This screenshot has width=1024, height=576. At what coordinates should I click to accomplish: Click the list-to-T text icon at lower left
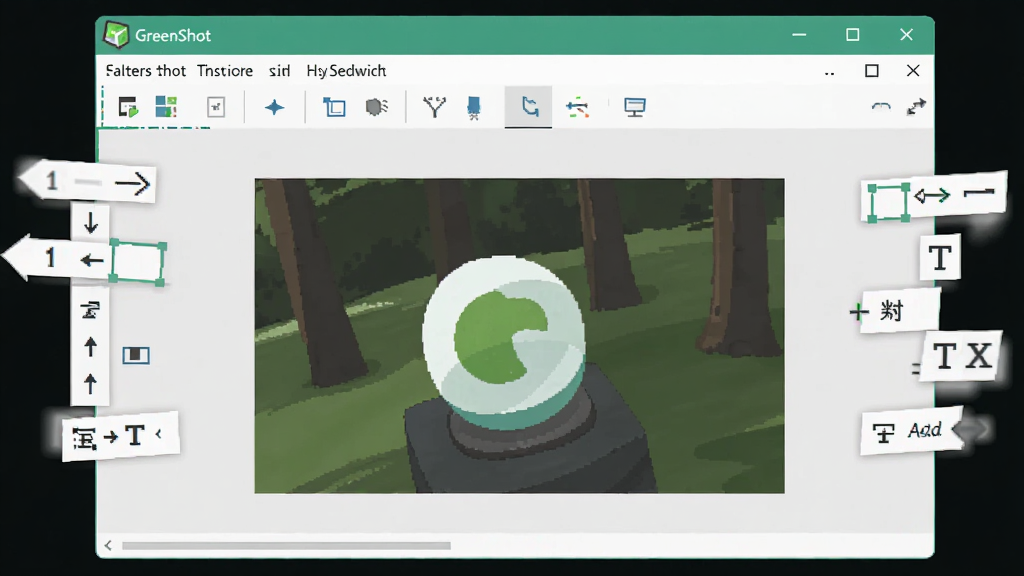[x=84, y=438]
